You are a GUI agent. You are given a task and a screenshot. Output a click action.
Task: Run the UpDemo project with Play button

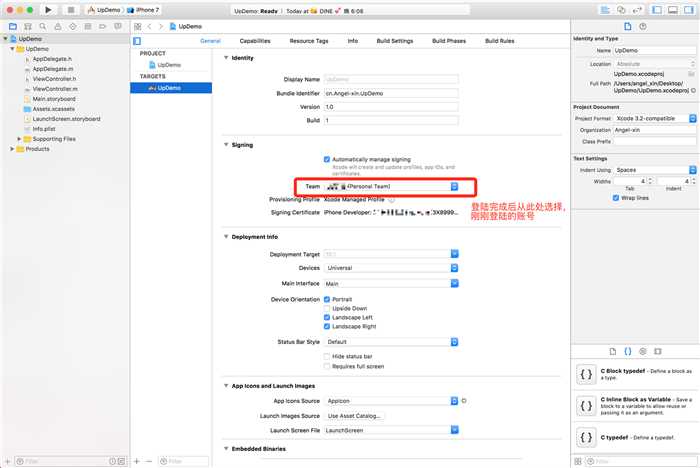48,10
